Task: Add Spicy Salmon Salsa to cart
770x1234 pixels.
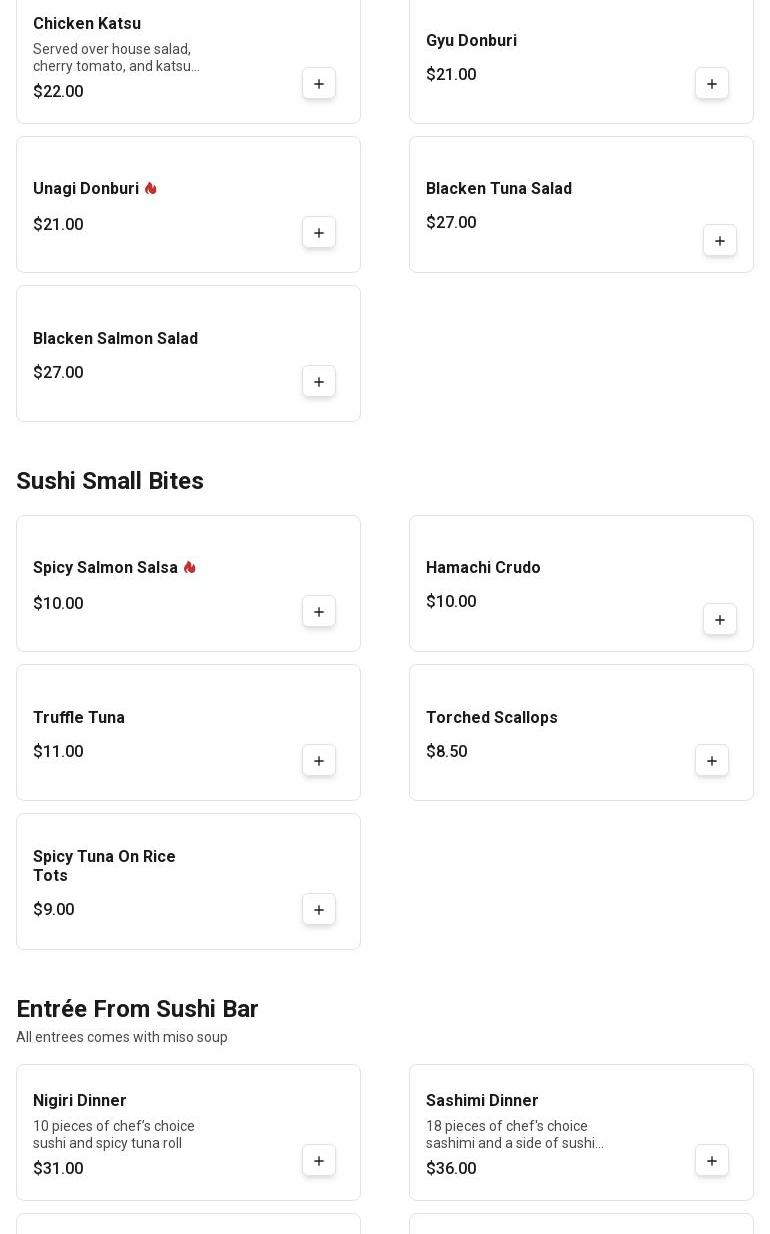Action: [x=319, y=612]
